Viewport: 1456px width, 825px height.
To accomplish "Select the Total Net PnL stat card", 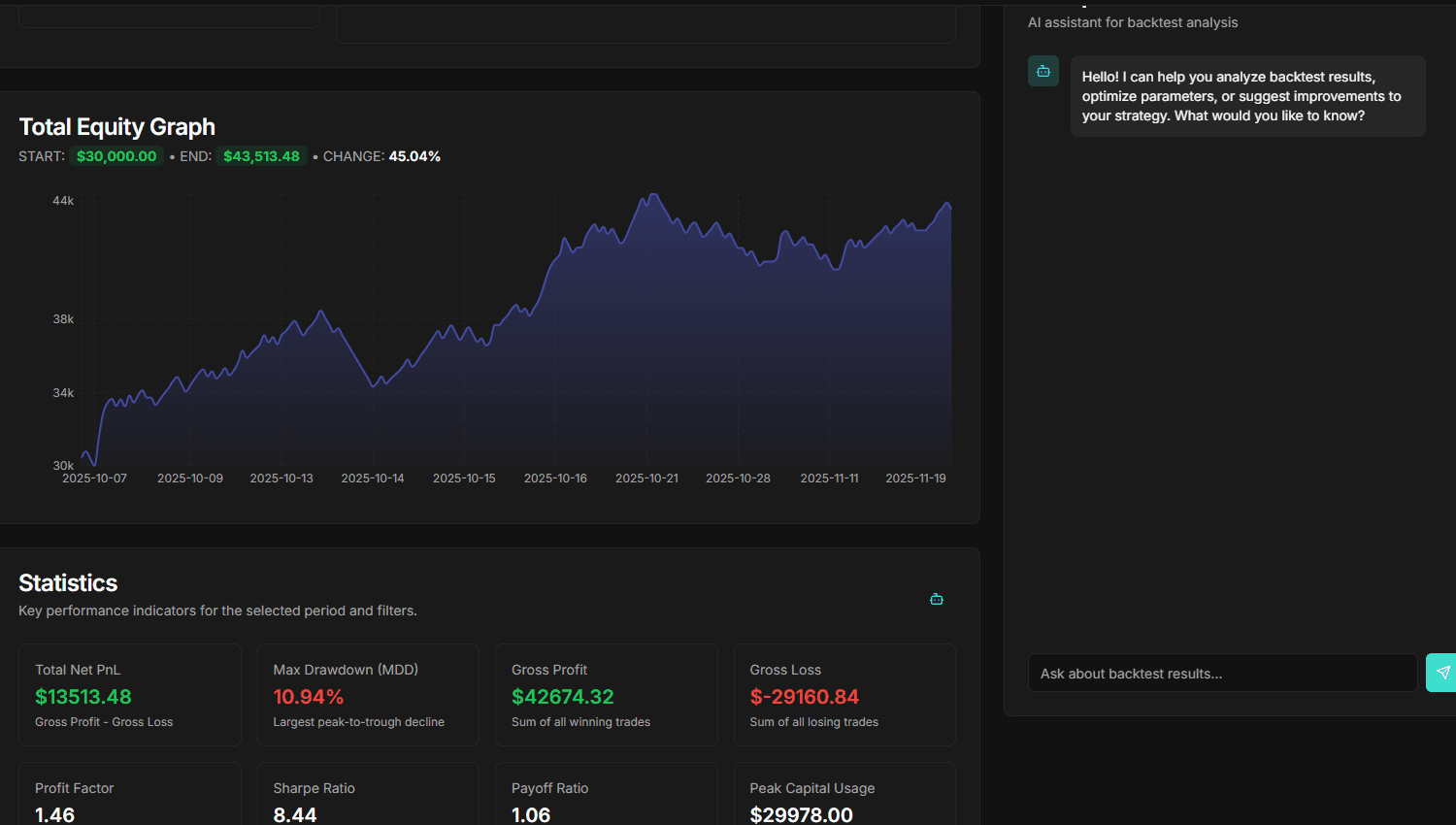I will pos(129,694).
